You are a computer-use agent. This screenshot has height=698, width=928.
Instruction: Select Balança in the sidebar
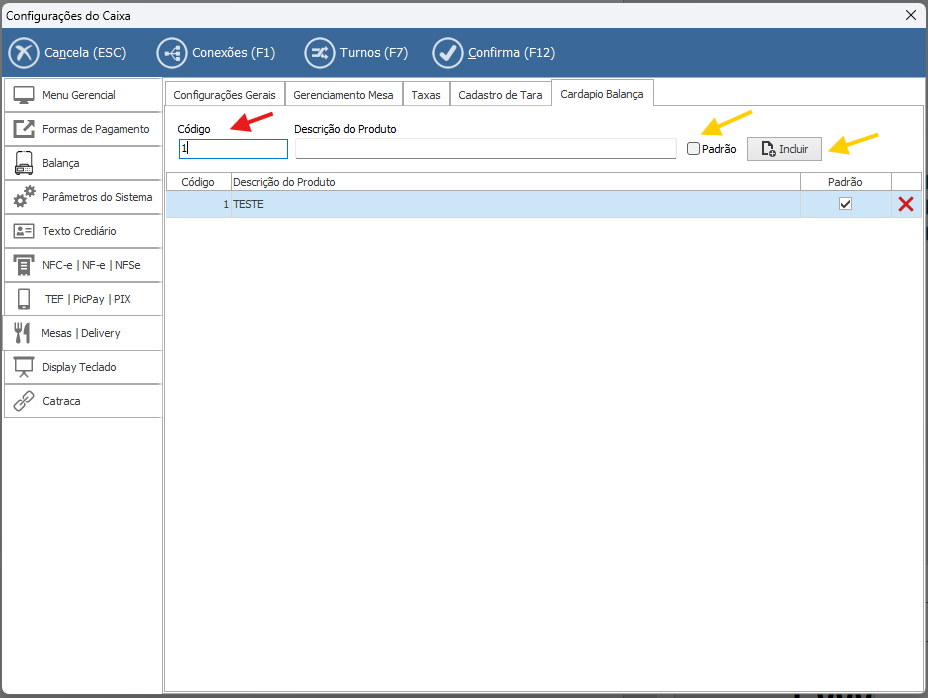pyautogui.click(x=83, y=163)
